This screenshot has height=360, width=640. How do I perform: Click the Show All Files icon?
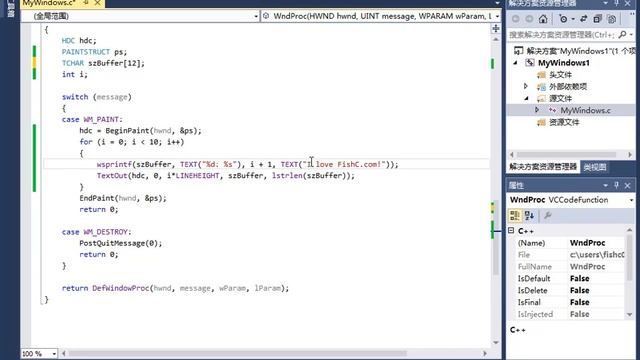611,19
